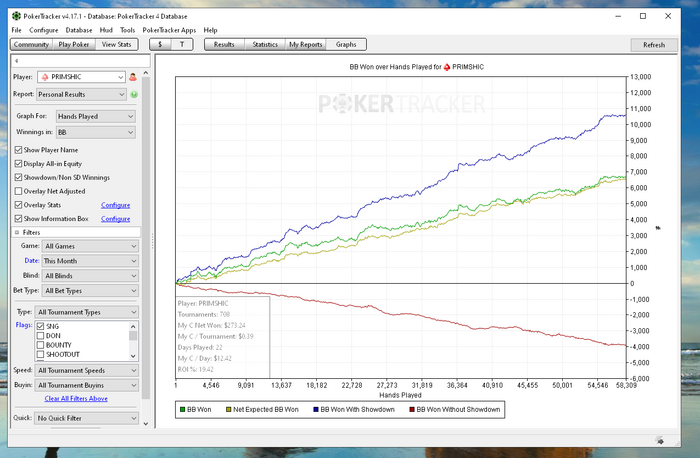This screenshot has width=700, height=458.
Task: Check the BOUNTY flag
Action: click(40, 345)
